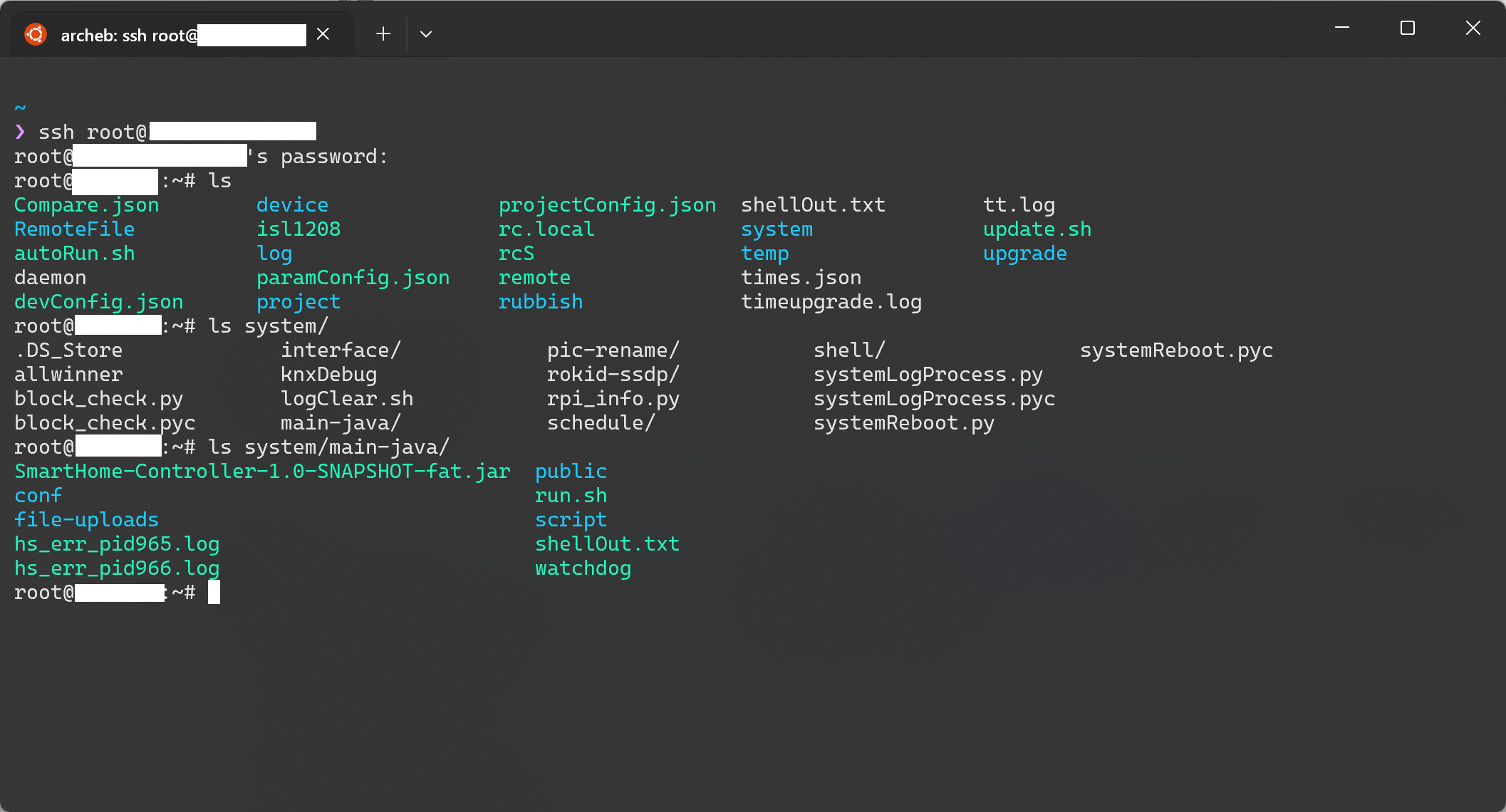Viewport: 1506px width, 812px height.
Task: Click the hs_err_pid966.log file name
Action: pyautogui.click(x=117, y=568)
